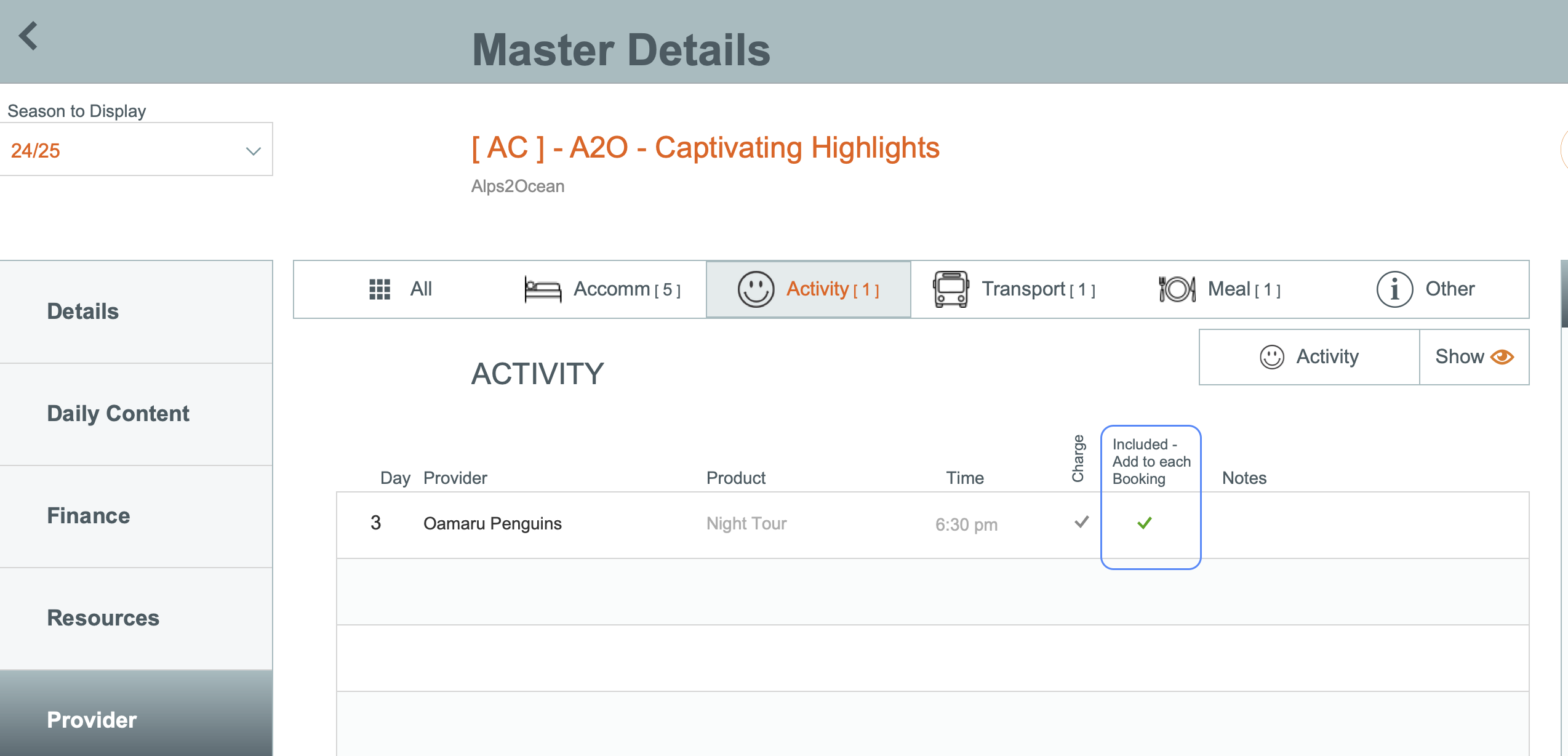Go back using the top-left chevron arrow

tap(28, 36)
